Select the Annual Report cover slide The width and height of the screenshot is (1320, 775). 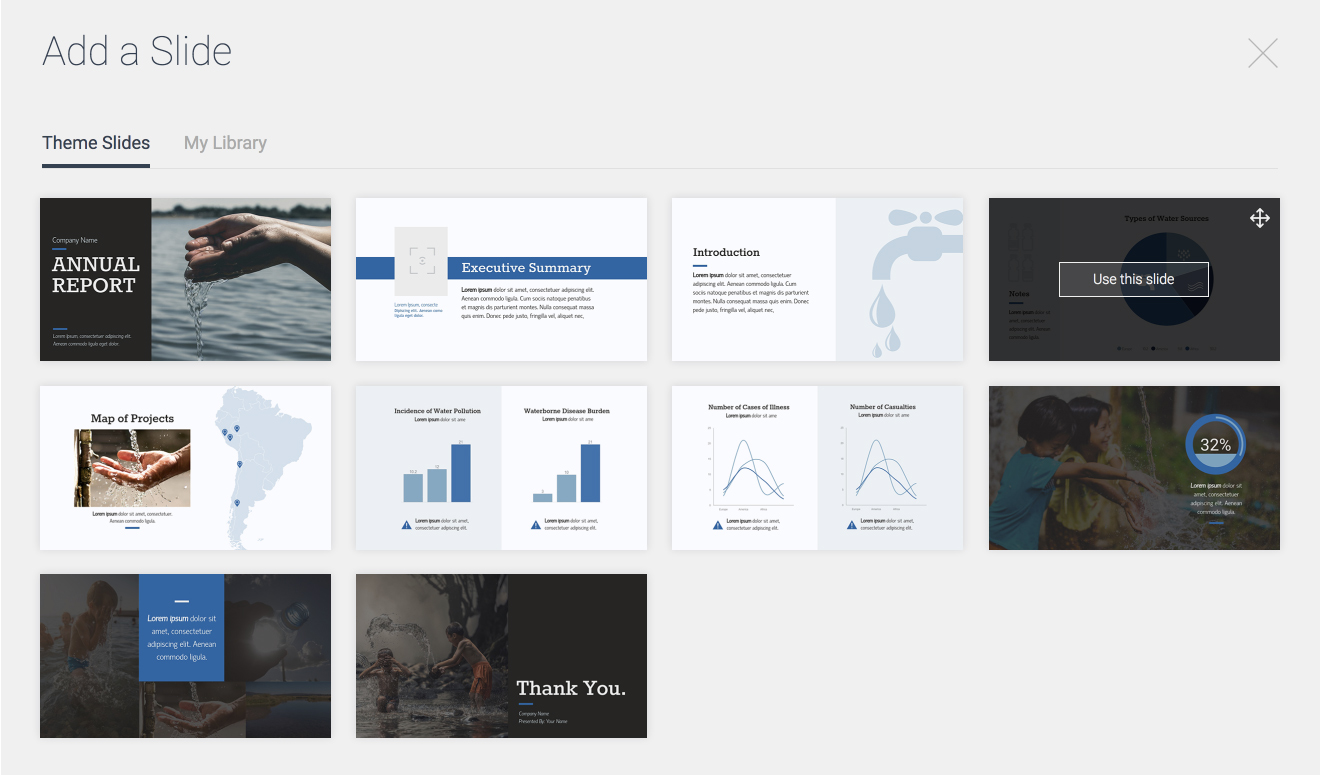click(185, 279)
